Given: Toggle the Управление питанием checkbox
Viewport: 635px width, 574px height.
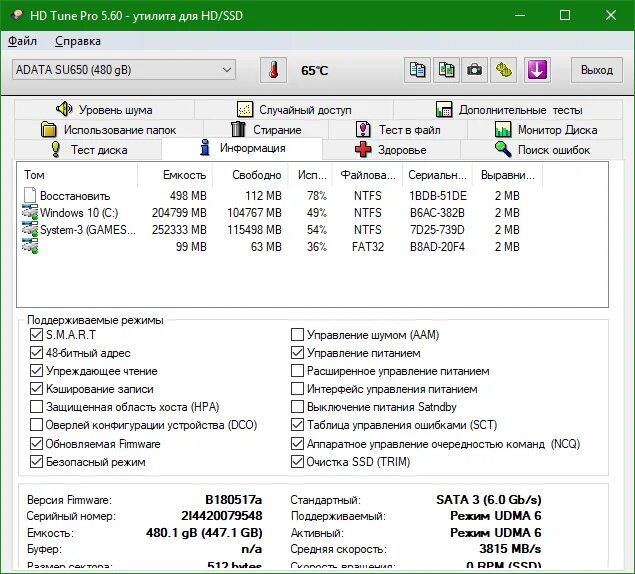Looking at the screenshot, I should tap(297, 352).
